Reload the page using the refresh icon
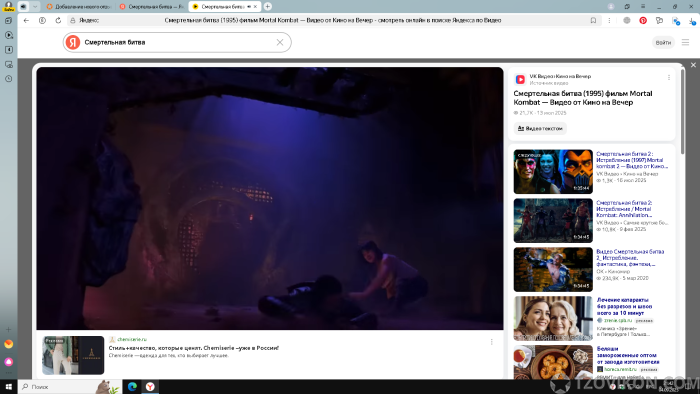The height and width of the screenshot is (394, 700). tap(58, 21)
